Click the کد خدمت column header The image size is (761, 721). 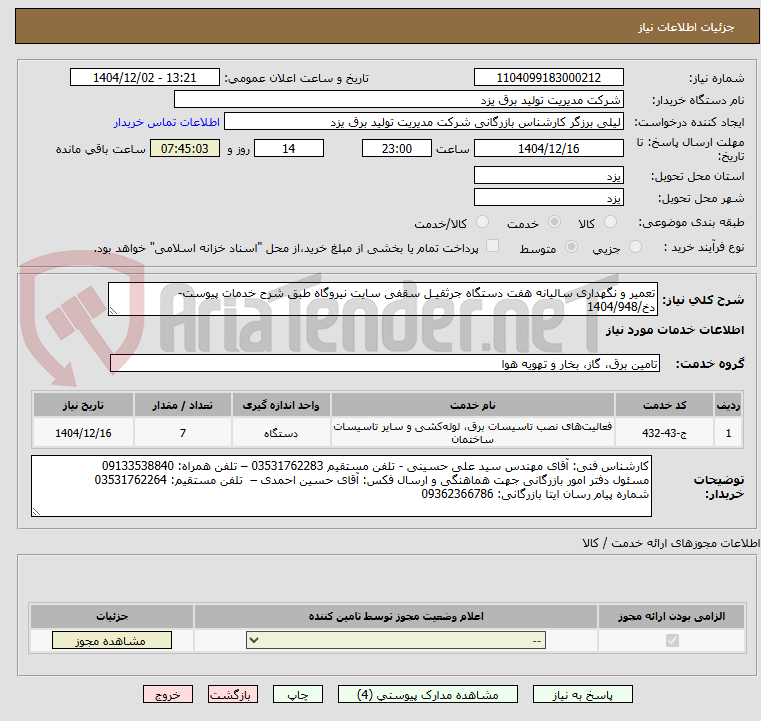tap(664, 405)
